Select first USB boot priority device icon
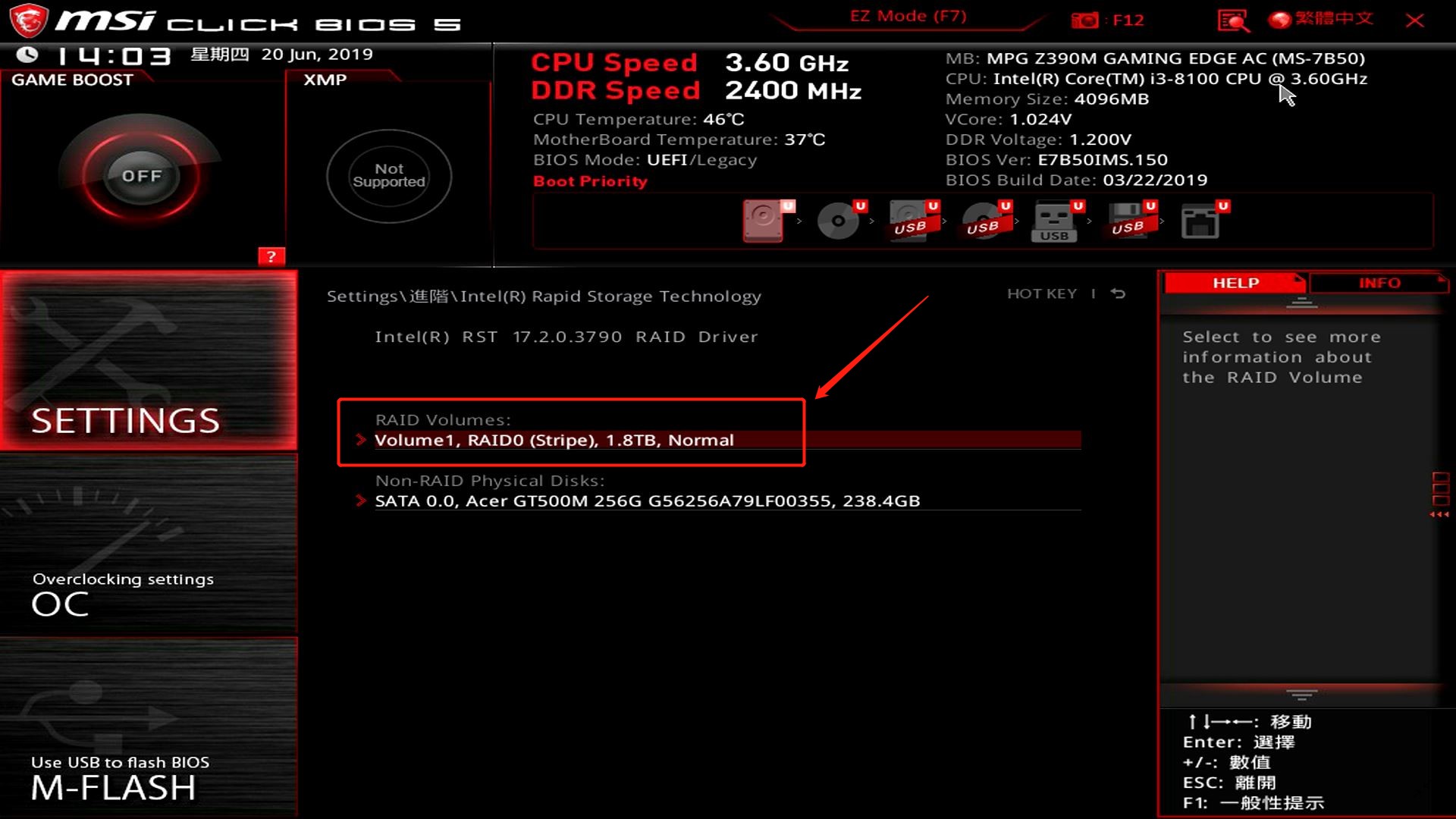 click(910, 220)
